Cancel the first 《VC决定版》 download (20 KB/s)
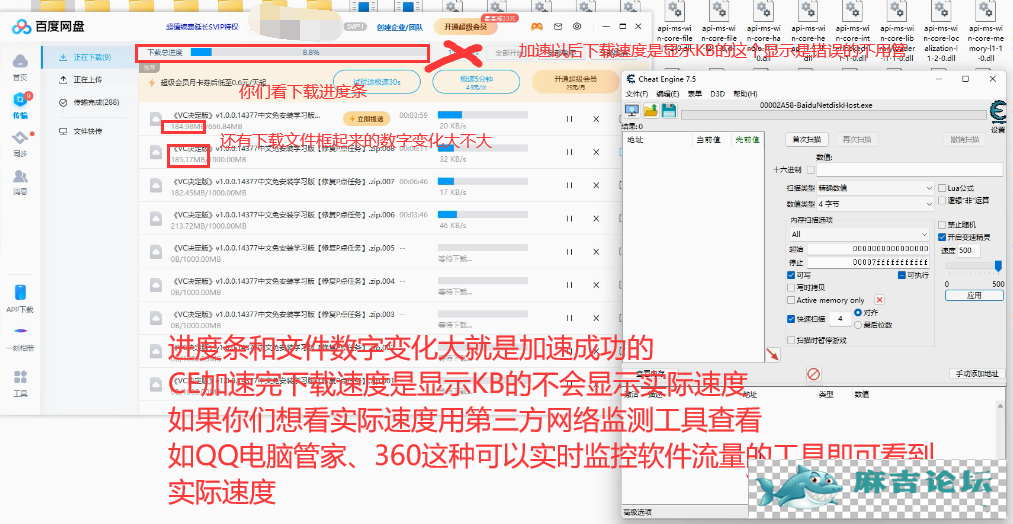 [x=596, y=119]
